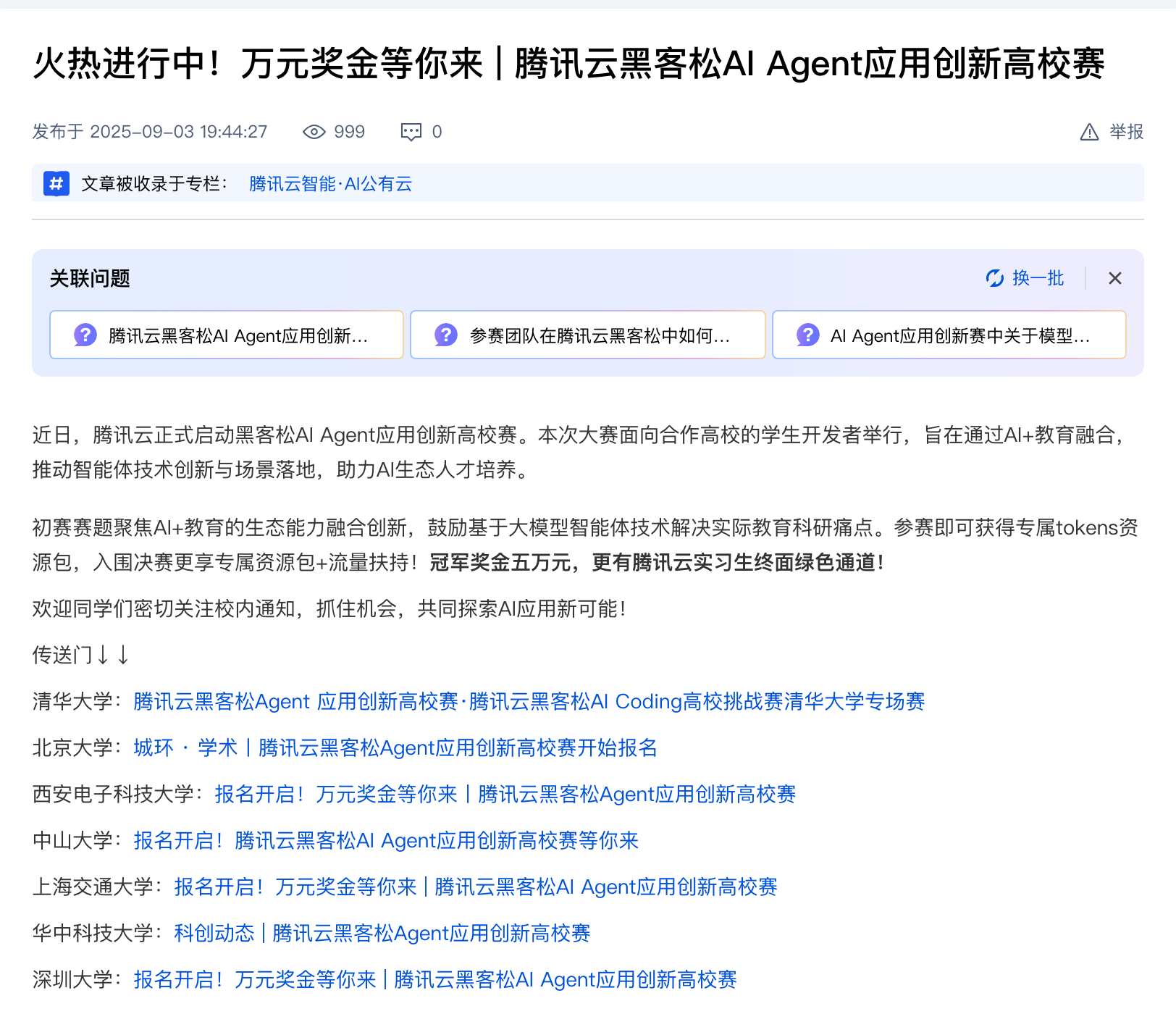Click the refresh icon beside 换一批
1176x1014 pixels.
(x=995, y=278)
